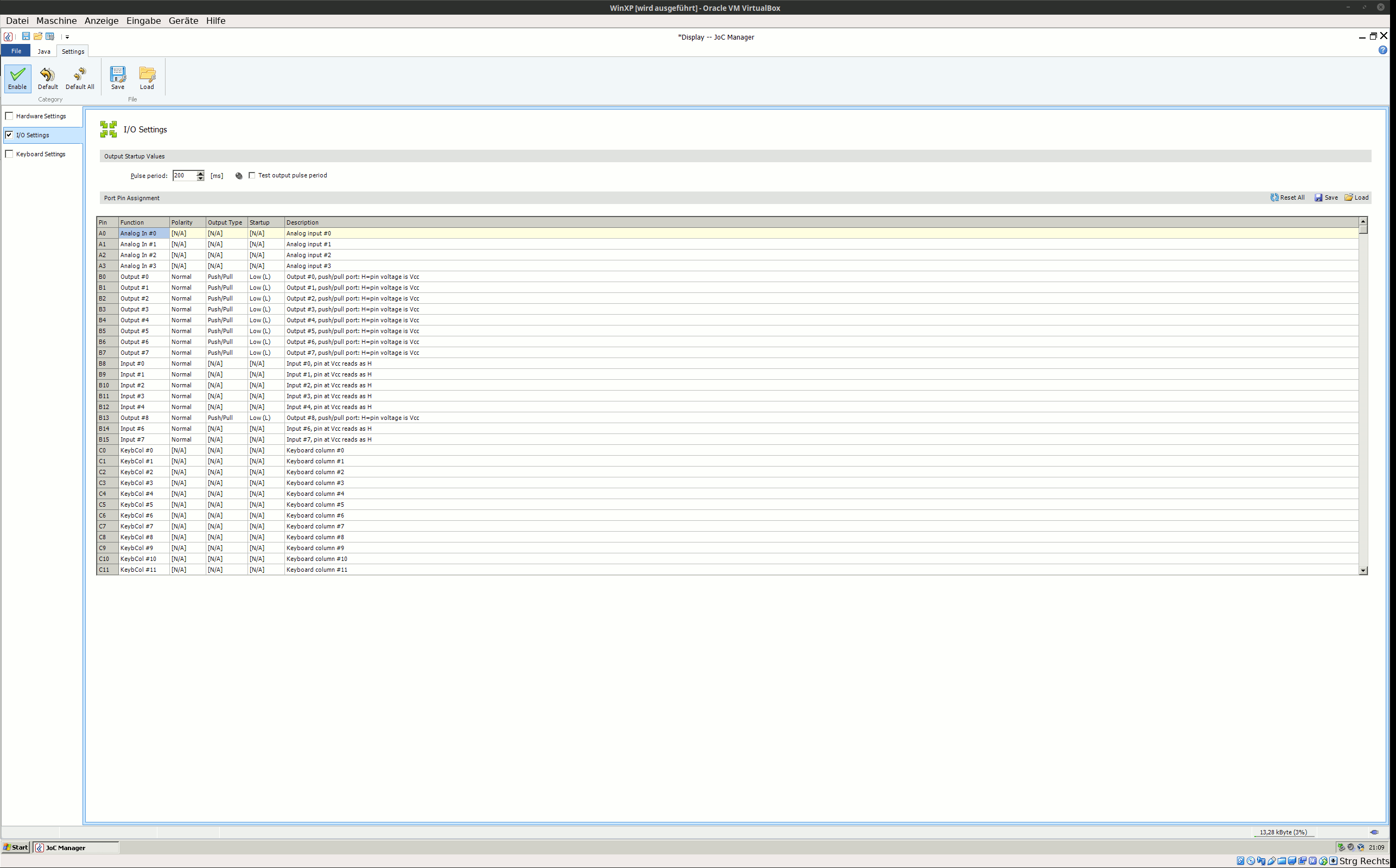Image resolution: width=1396 pixels, height=868 pixels.
Task: Click the VirtualBox USB devices status icon
Action: [1272, 861]
